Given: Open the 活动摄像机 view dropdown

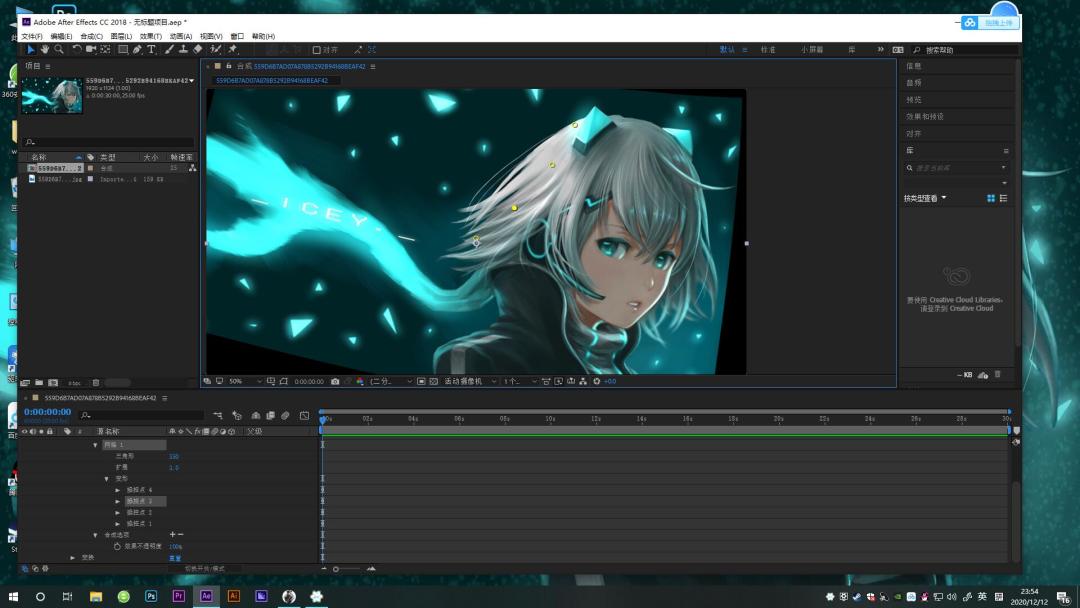Looking at the screenshot, I should 470,381.
